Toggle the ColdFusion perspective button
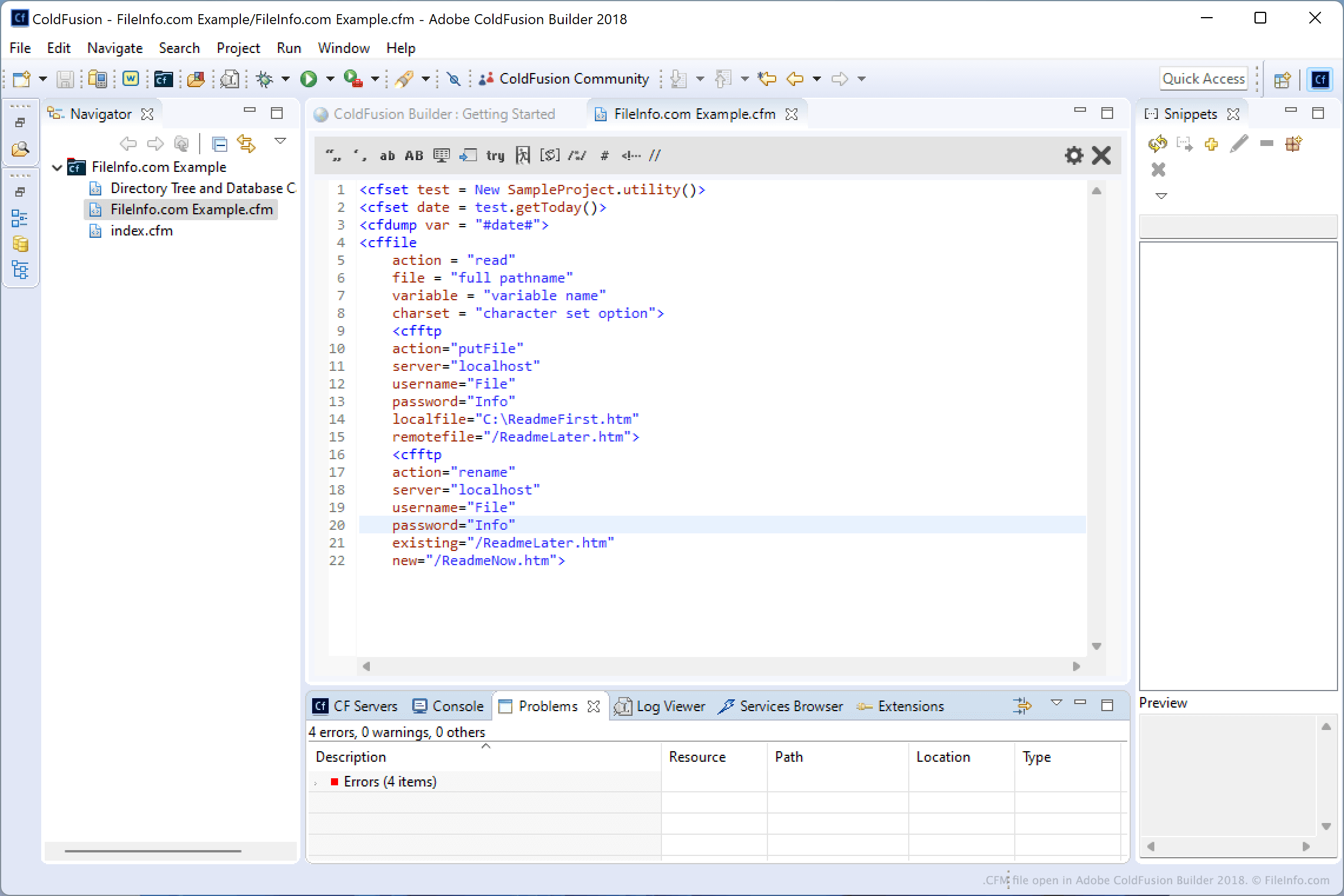The width and height of the screenshot is (1344, 896). pyautogui.click(x=1320, y=79)
